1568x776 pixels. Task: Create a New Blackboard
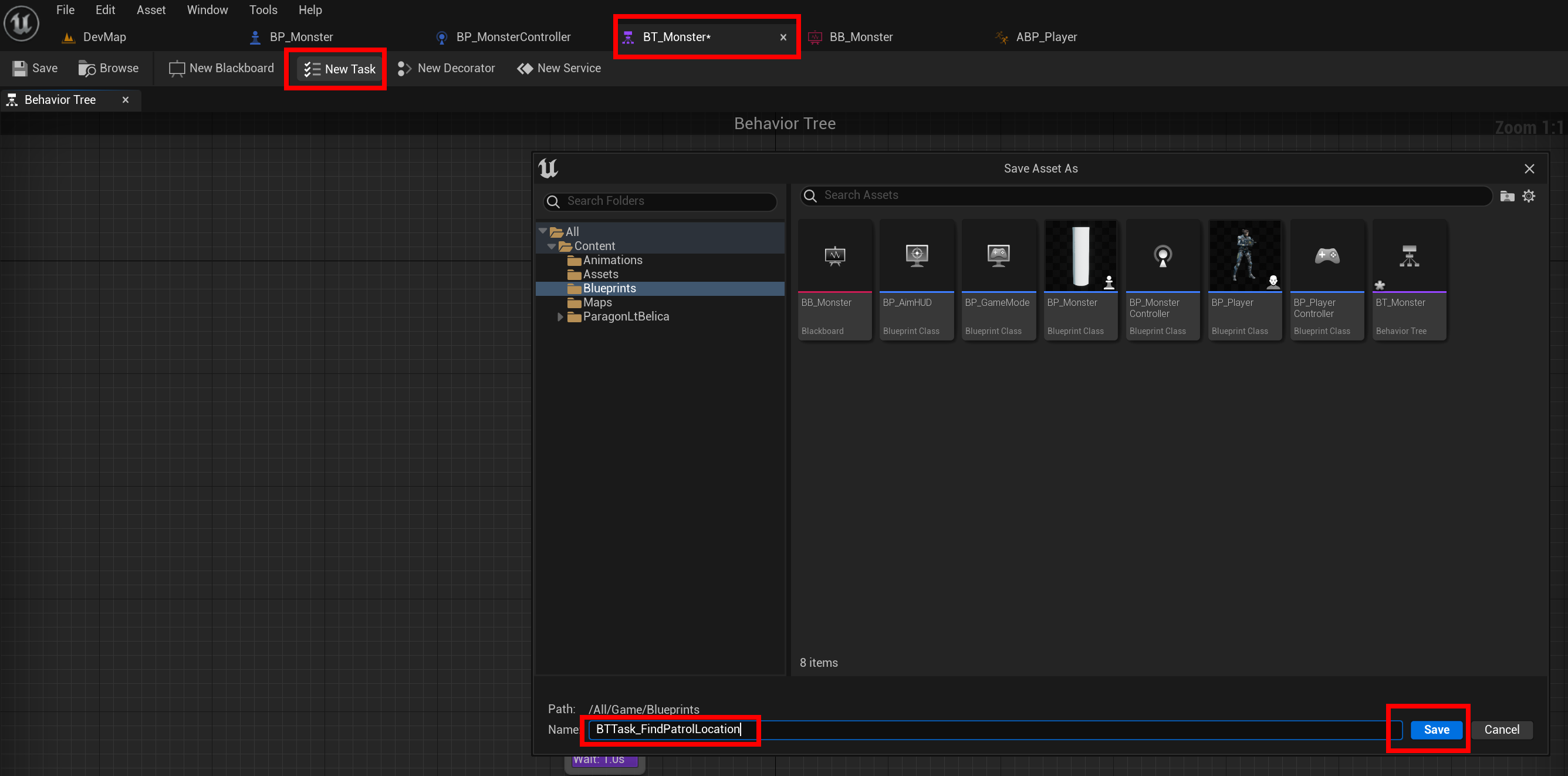[222, 68]
